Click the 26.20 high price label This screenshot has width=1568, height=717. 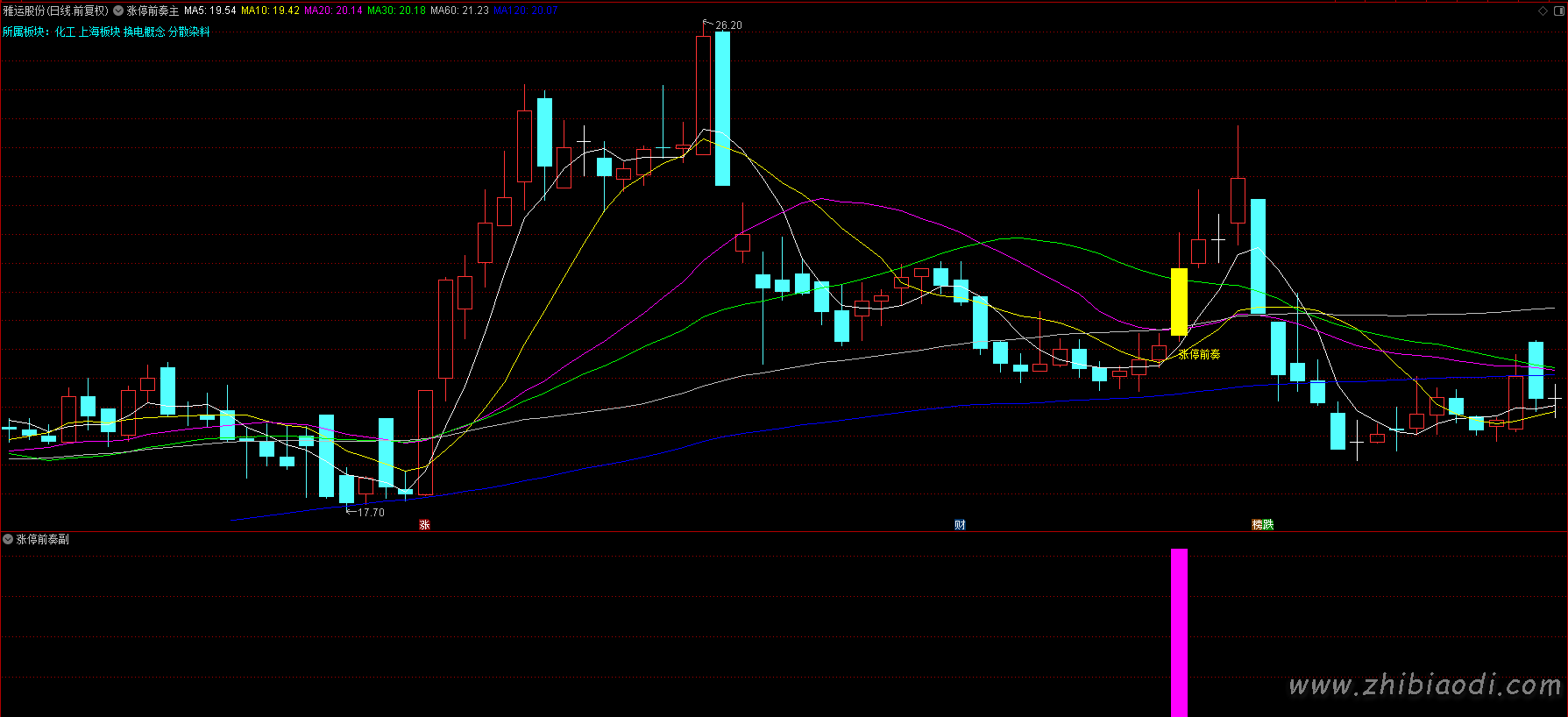[x=727, y=25]
